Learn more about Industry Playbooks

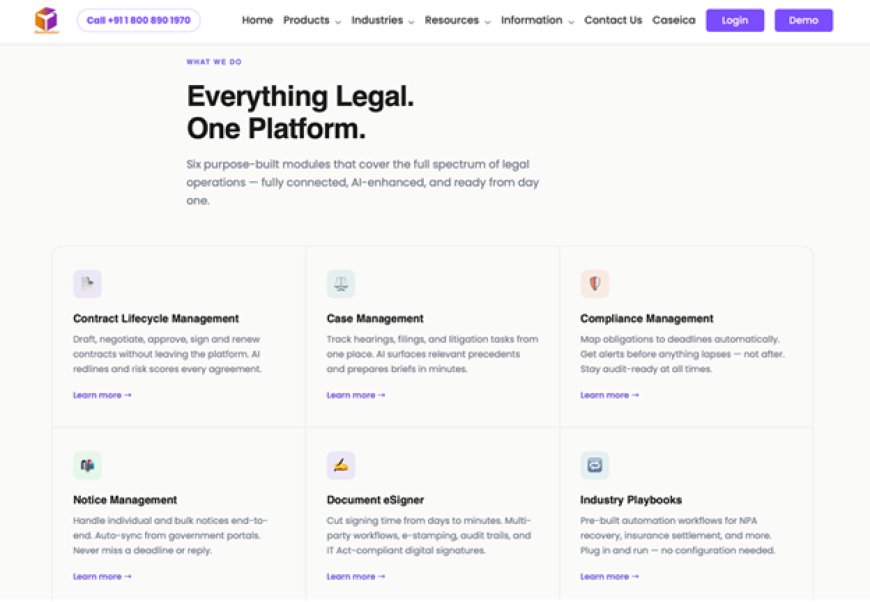(x=609, y=576)
